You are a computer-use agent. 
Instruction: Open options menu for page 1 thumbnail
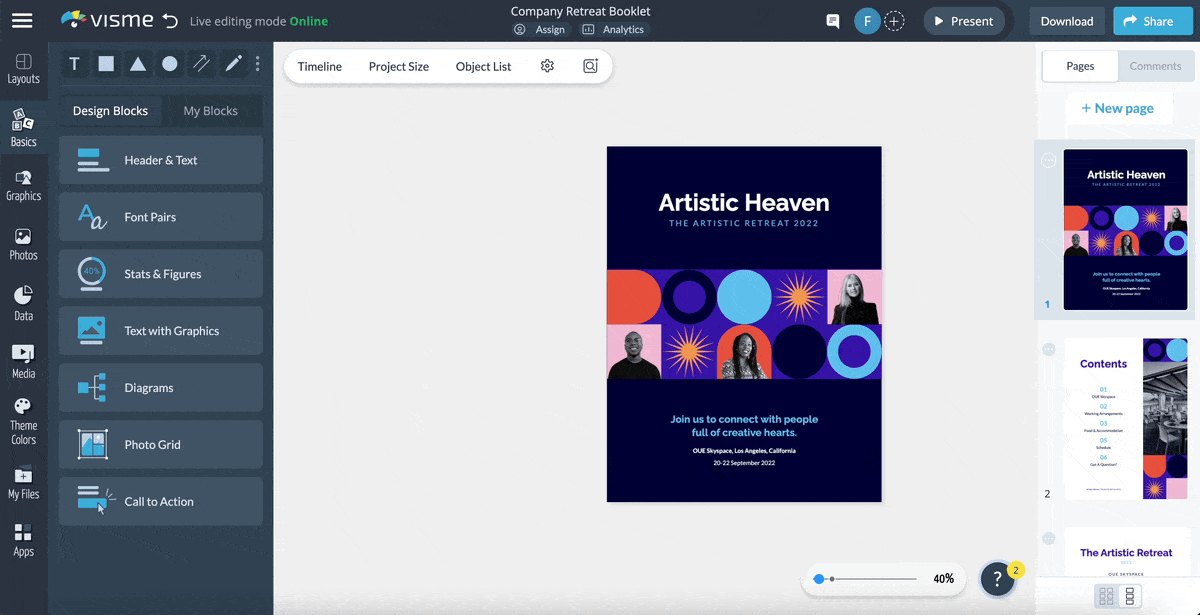(x=1048, y=160)
